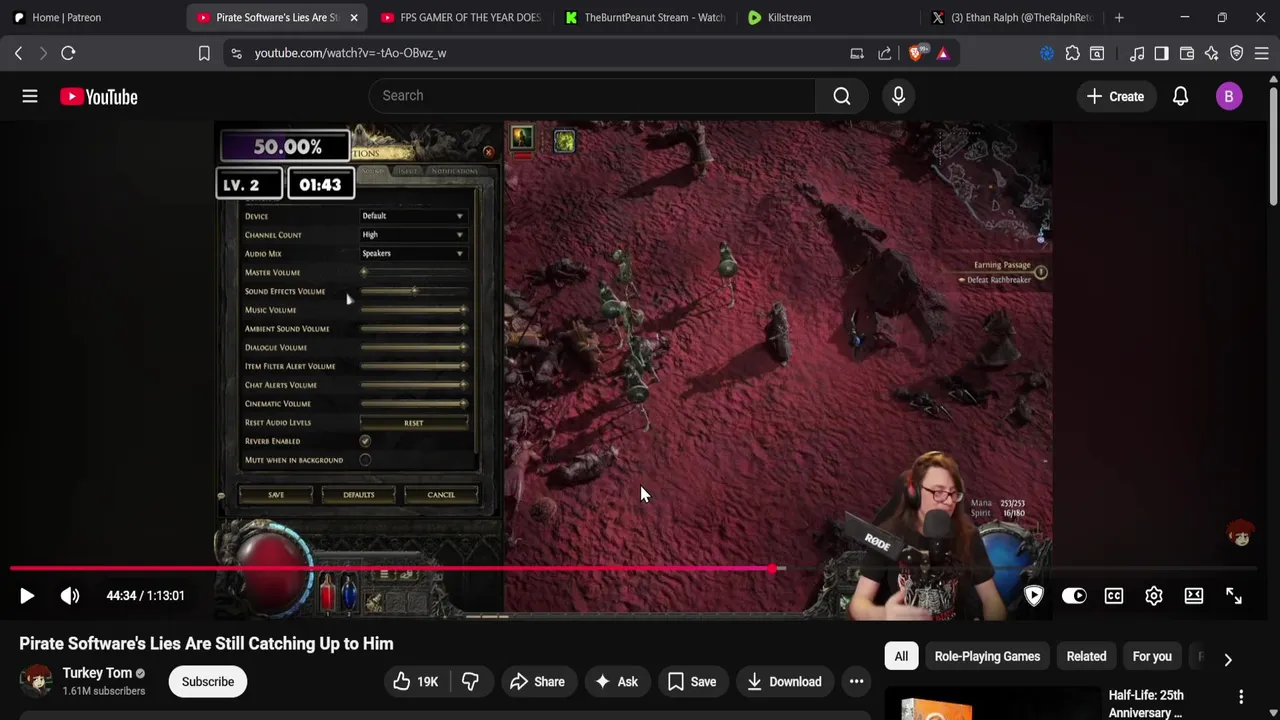Viewport: 1280px width, 720px height.
Task: Share this video
Action: click(x=537, y=682)
